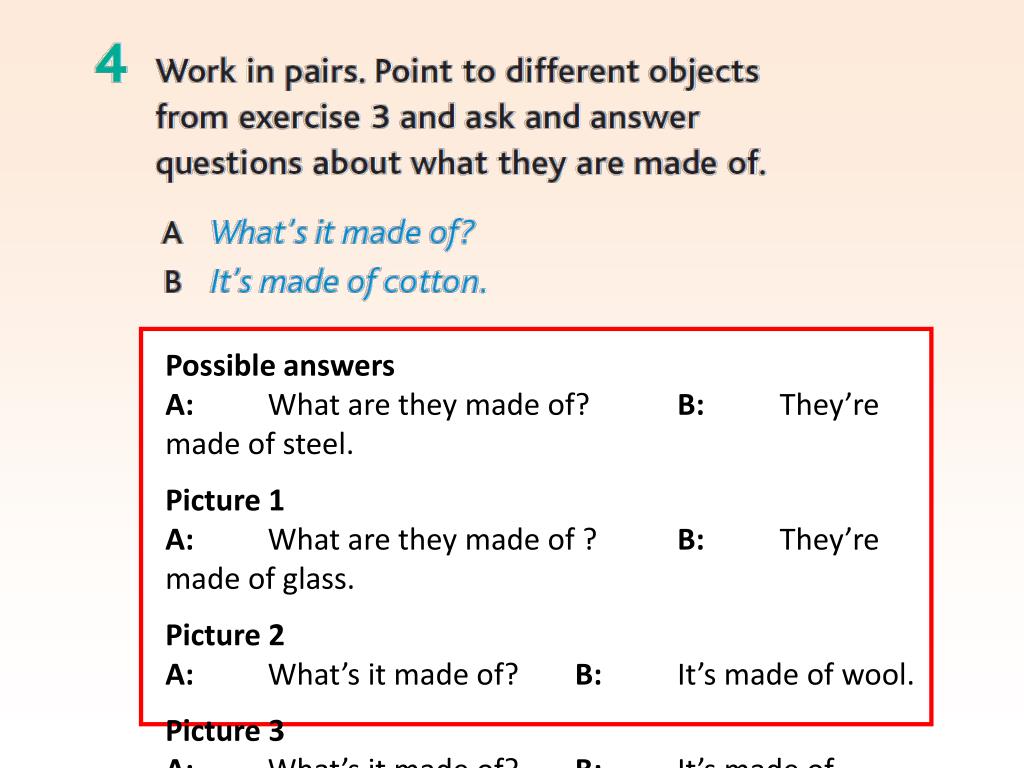
Task: Click the 'B:' label in the Picture 2 line
Action: coord(588,675)
